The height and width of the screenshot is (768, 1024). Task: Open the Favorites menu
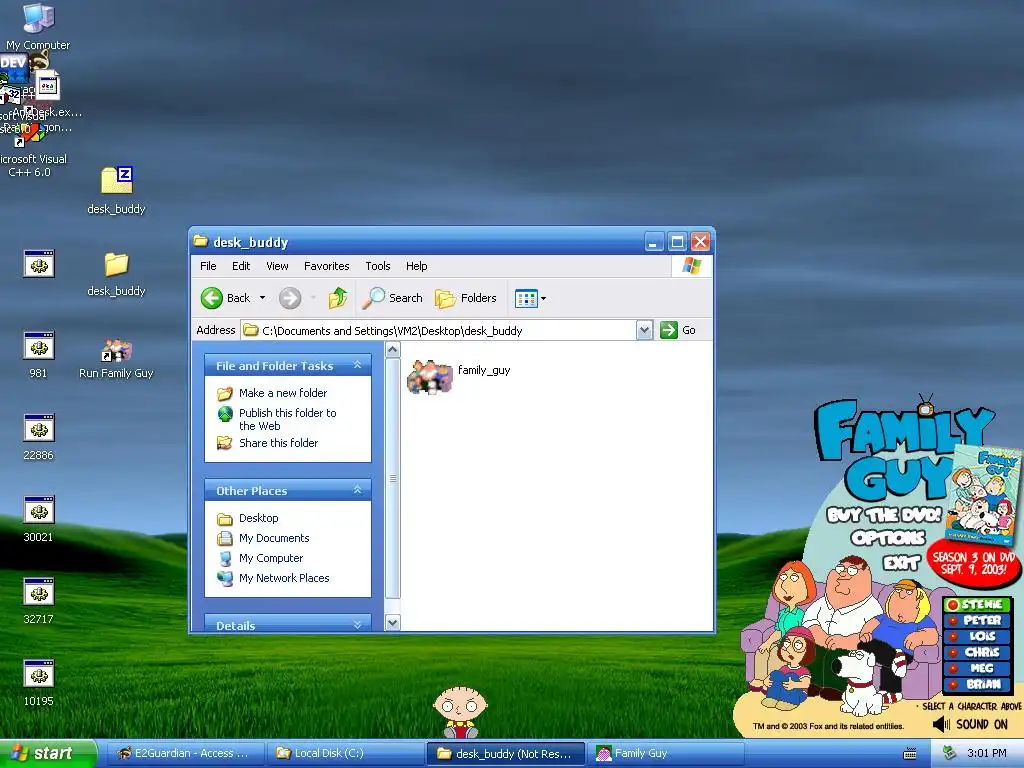327,266
